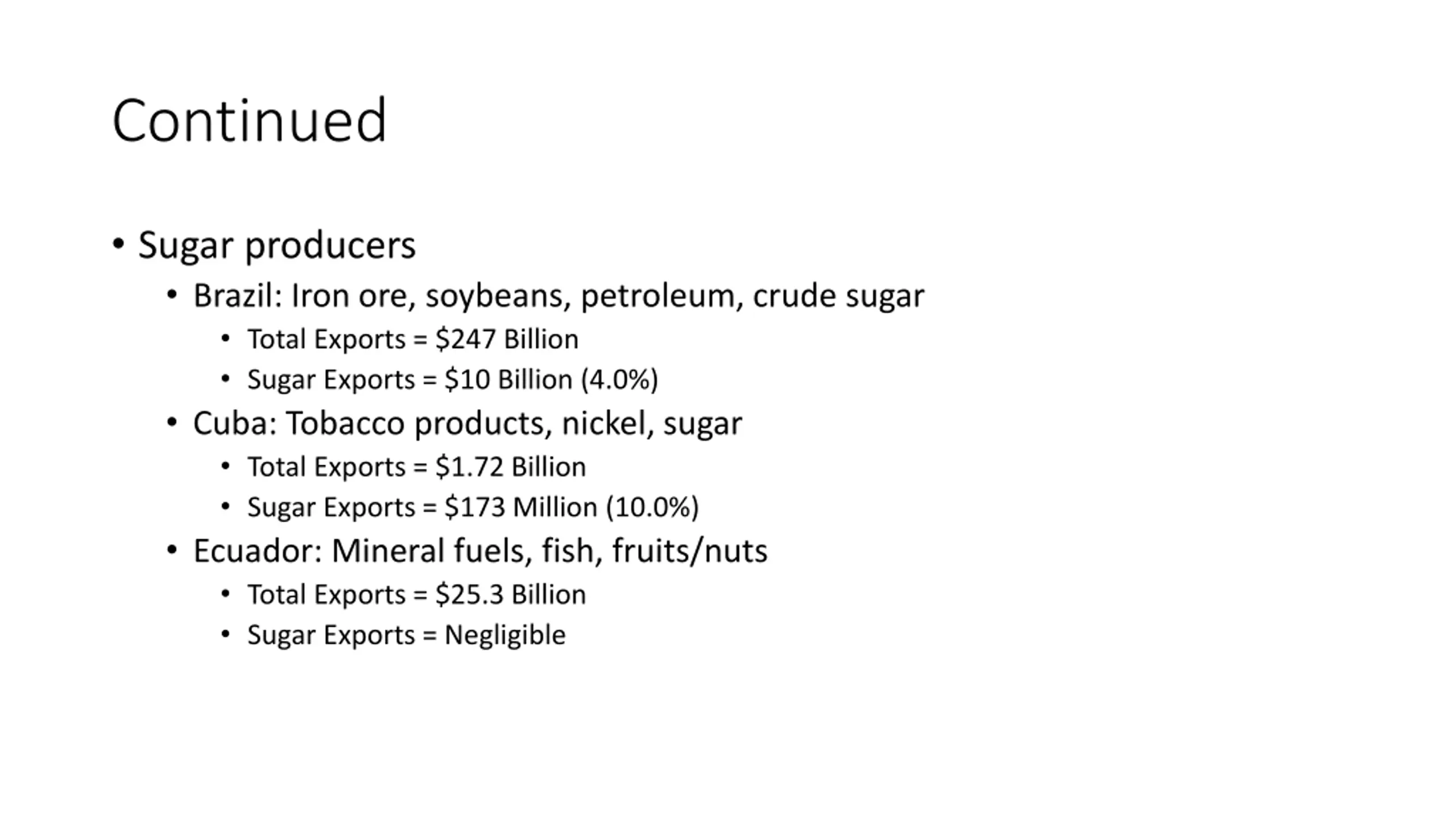The height and width of the screenshot is (819, 1456).
Task: Click the Brazil exports list line
Action: pos(559,296)
